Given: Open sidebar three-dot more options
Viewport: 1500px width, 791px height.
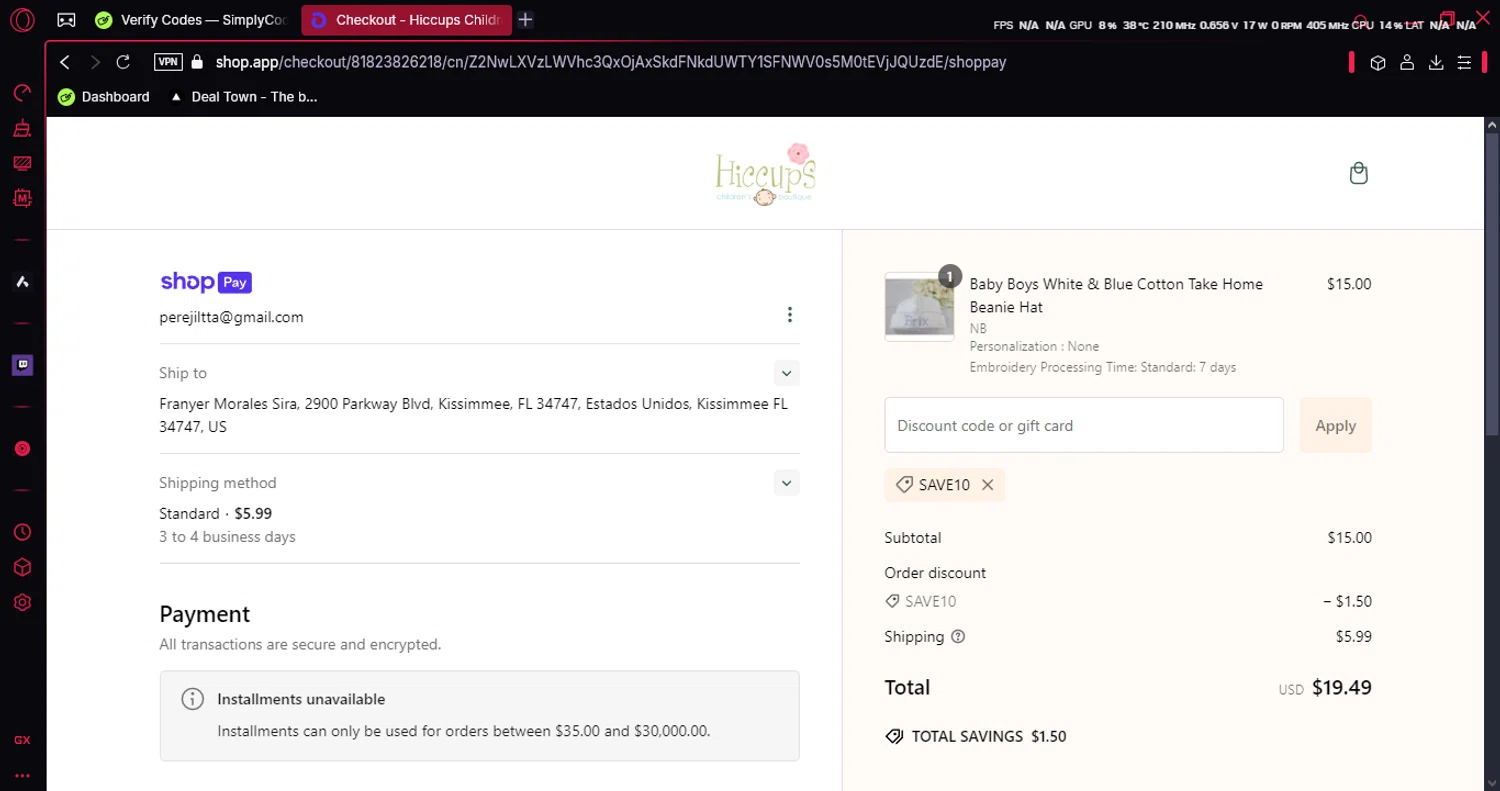Looking at the screenshot, I should coord(22,775).
